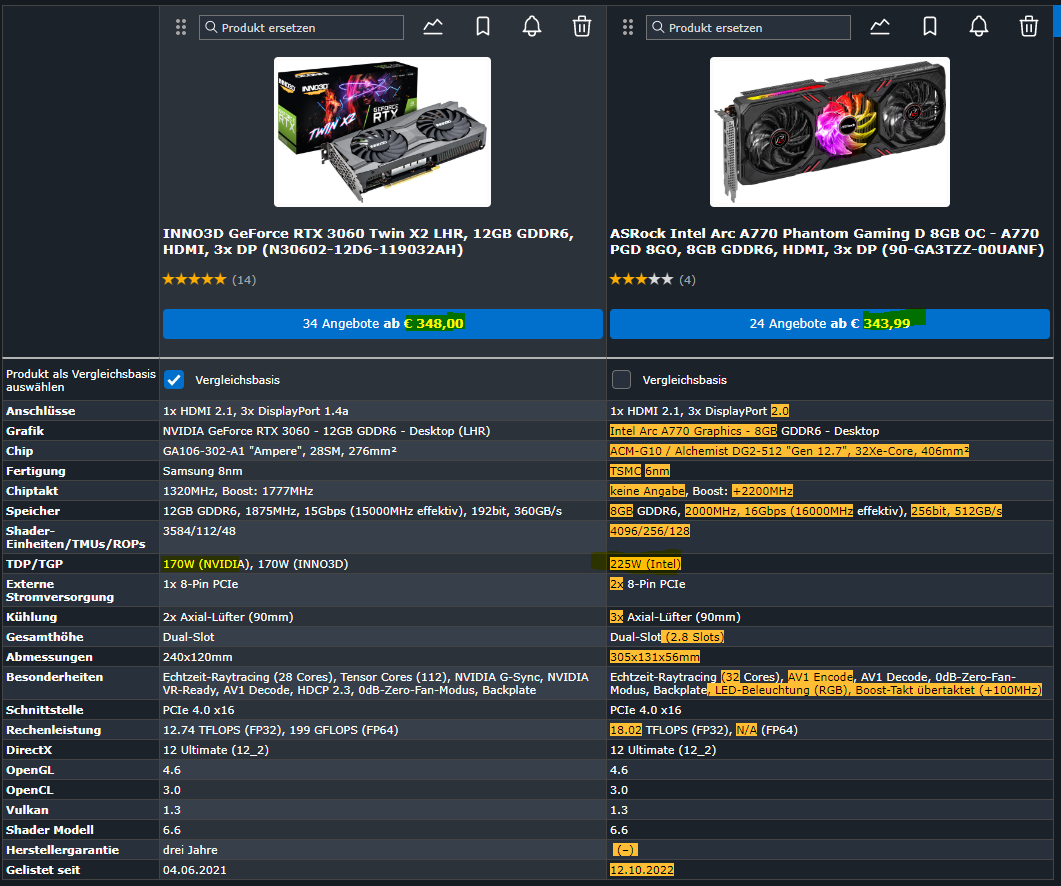The width and height of the screenshot is (1061, 886).
Task: Click the TDP/TGP row label
Action: (x=35, y=564)
